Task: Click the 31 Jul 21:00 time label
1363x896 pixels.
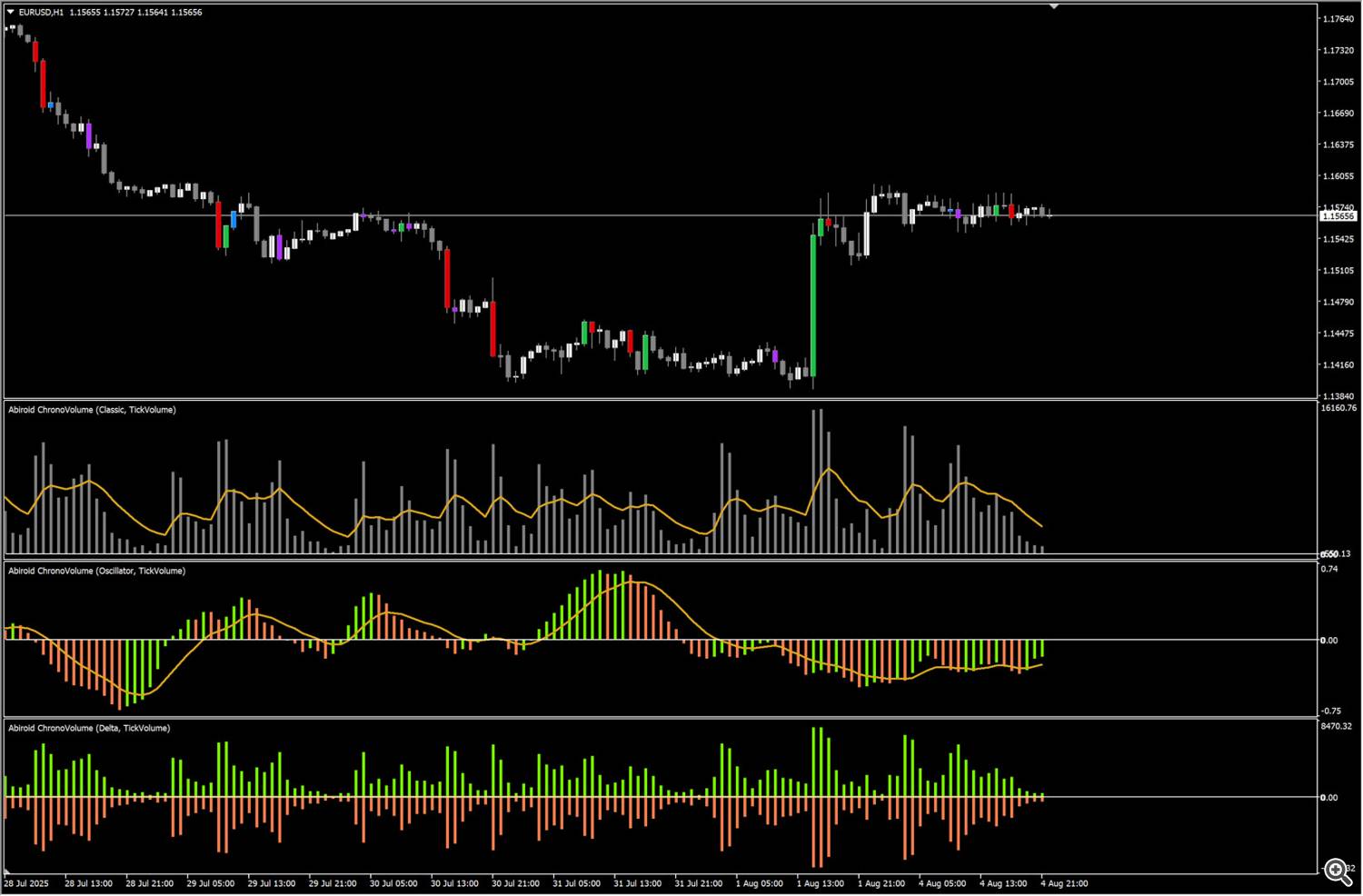Action: tap(699, 883)
